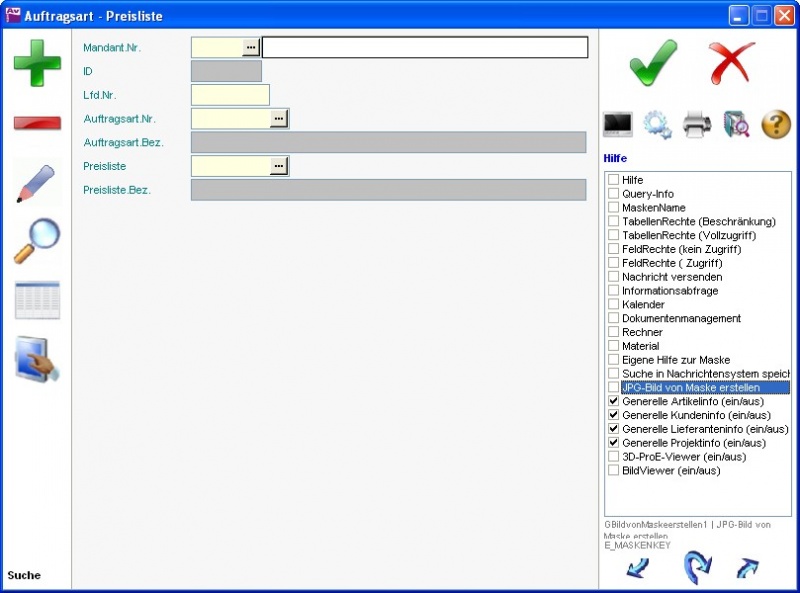This screenshot has width=800, height=593.
Task: Open the Auftragsart.Nr. lookup button
Action: click(x=279, y=118)
